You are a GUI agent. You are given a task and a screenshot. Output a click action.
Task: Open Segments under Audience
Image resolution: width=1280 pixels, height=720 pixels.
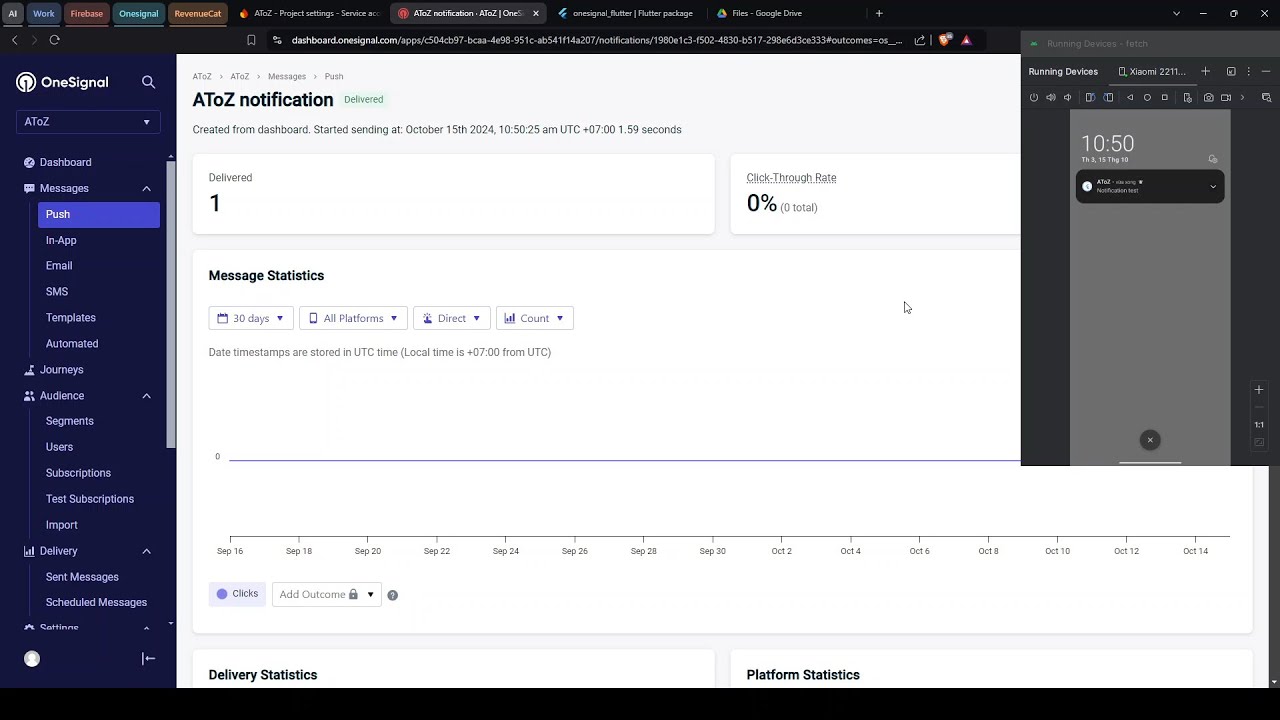70,421
